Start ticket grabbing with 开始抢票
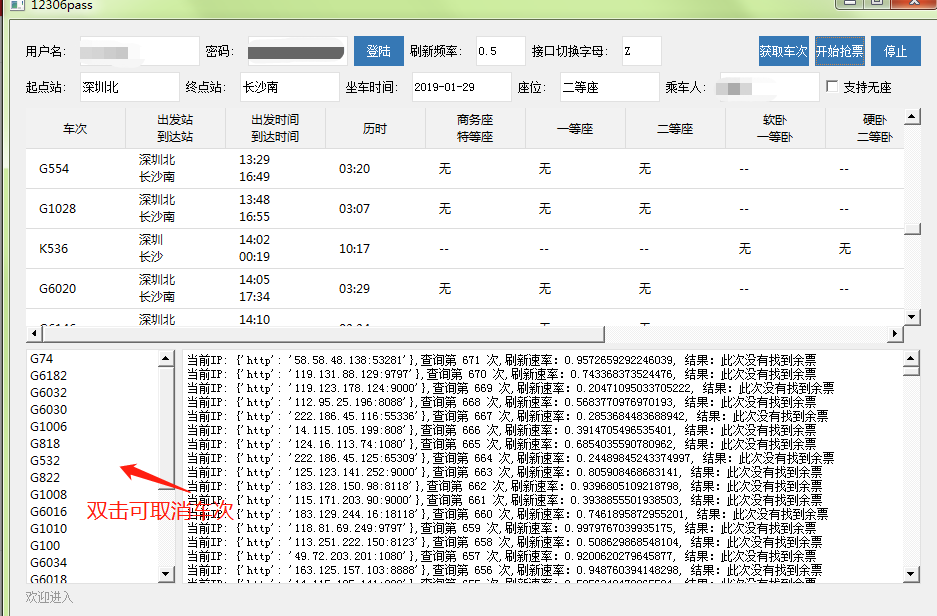The width and height of the screenshot is (937, 616). (840, 51)
